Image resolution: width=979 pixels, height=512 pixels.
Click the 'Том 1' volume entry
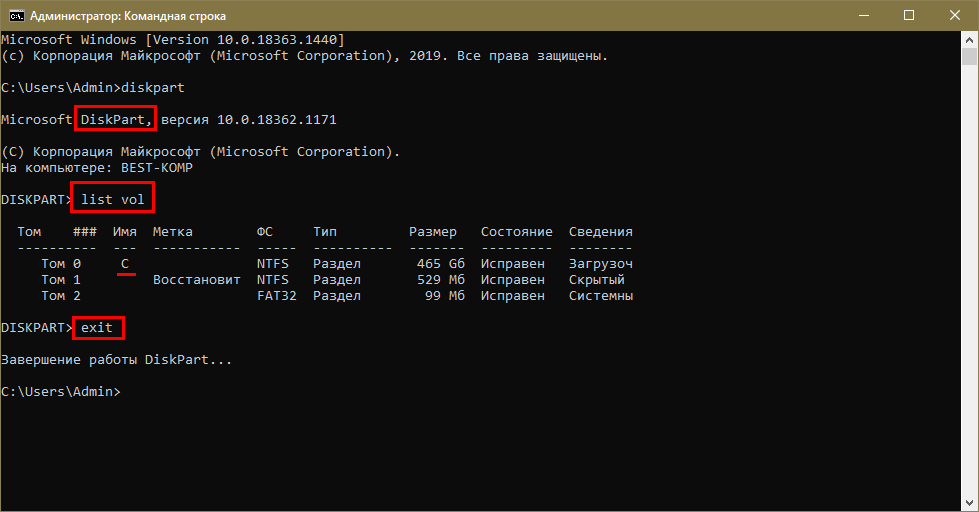61,280
